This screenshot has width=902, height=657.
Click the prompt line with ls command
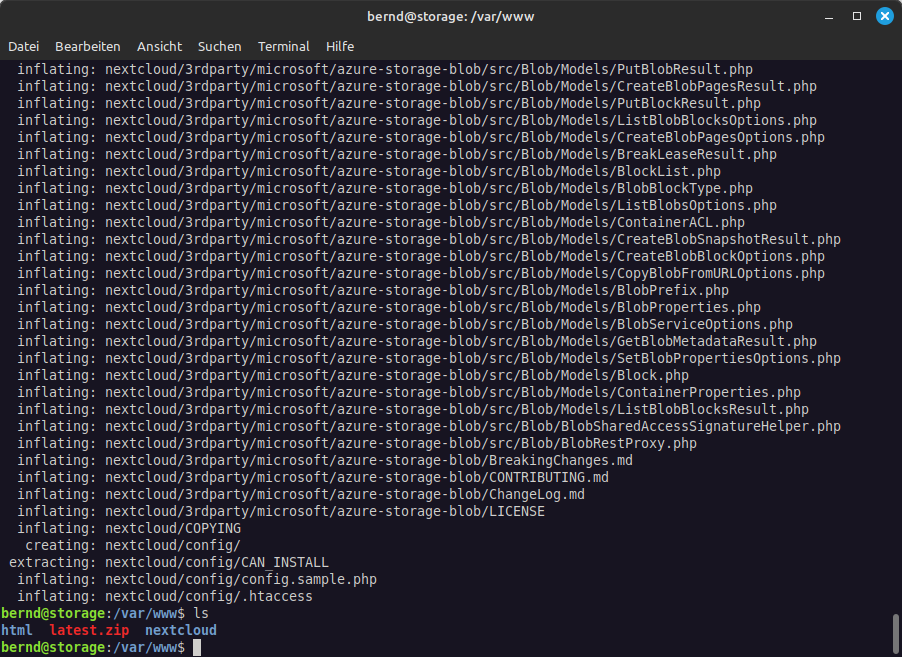(105, 613)
